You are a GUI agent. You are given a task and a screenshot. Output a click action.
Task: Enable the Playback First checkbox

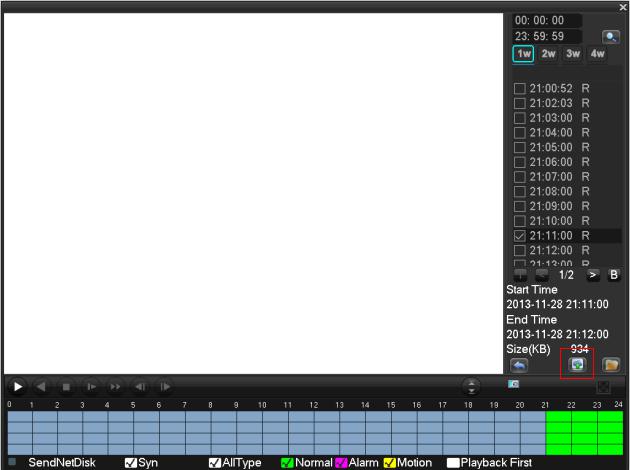click(453, 463)
